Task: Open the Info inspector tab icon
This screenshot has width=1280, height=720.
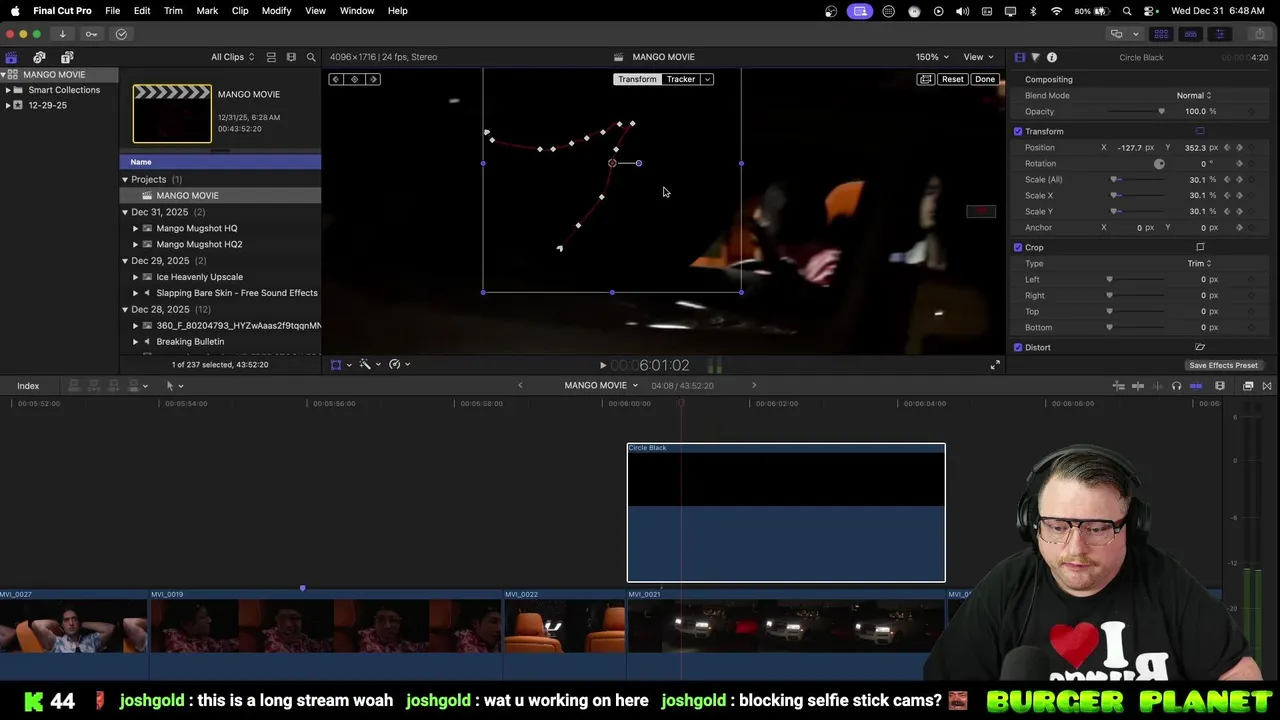Action: [x=1052, y=57]
